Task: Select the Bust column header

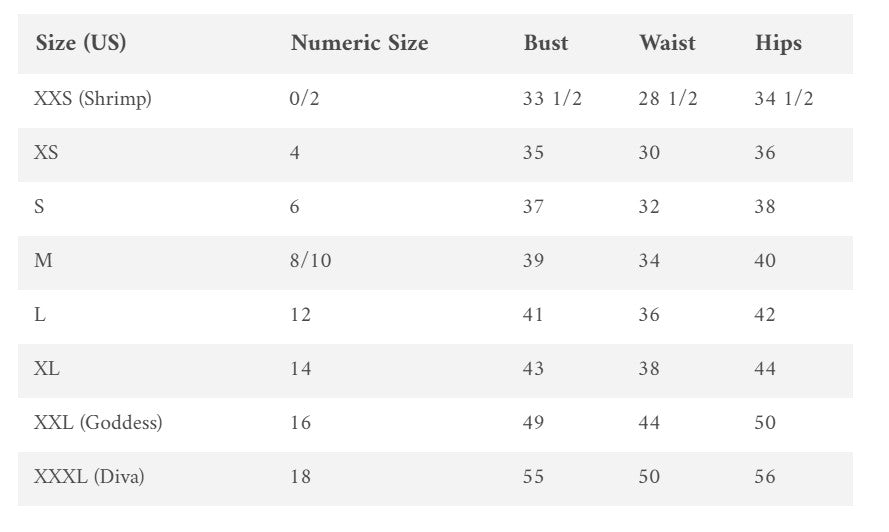Action: click(545, 43)
